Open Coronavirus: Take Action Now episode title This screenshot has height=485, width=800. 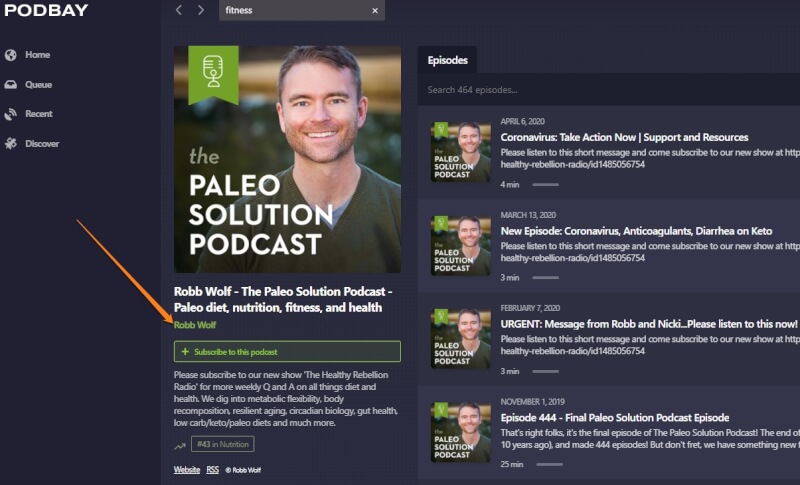pos(624,137)
